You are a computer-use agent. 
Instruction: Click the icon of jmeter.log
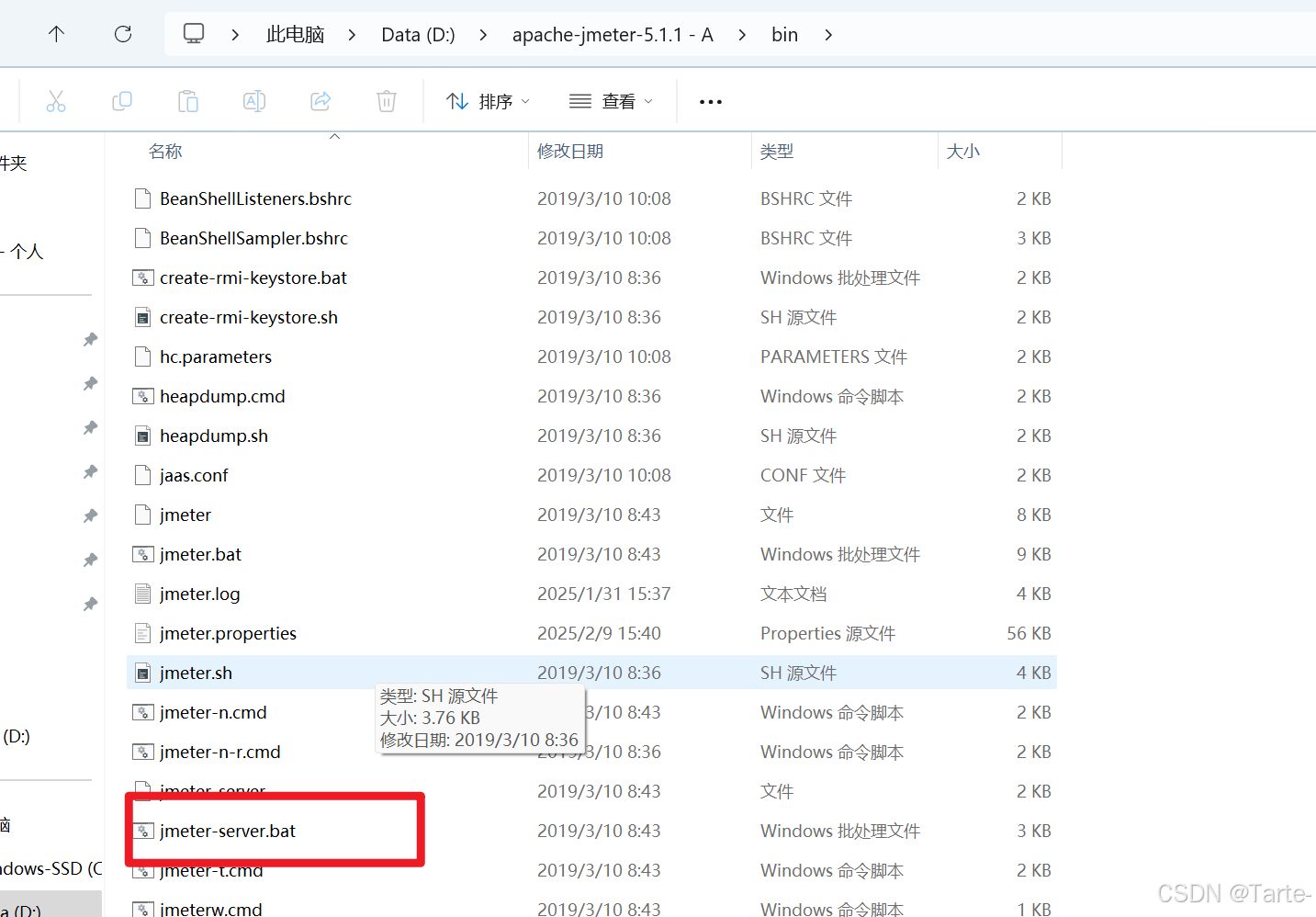click(142, 594)
